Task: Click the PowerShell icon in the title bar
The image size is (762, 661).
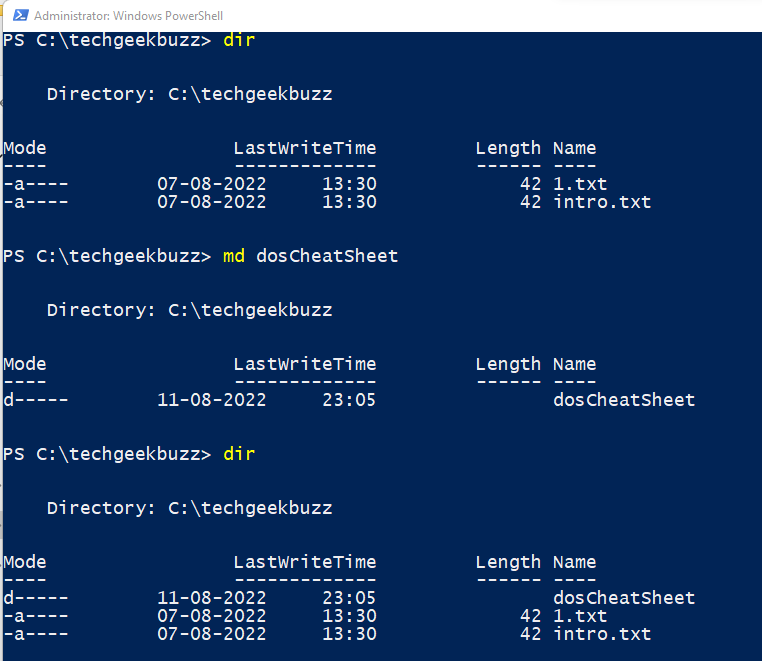Action: point(17,16)
